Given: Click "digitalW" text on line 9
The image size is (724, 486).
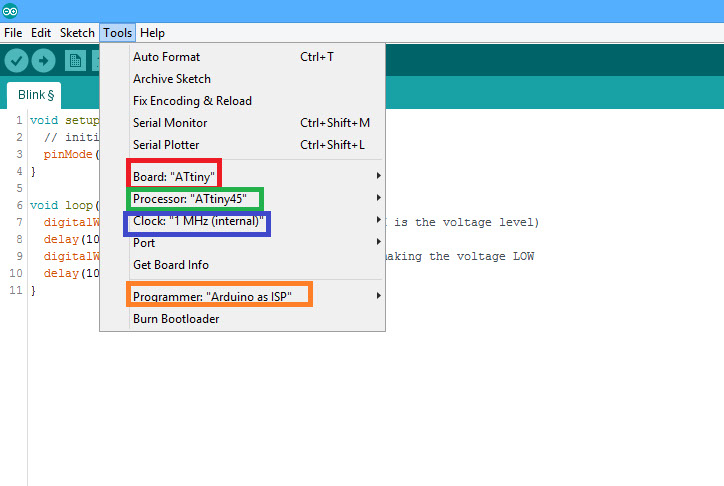Looking at the screenshot, I should tap(71, 256).
